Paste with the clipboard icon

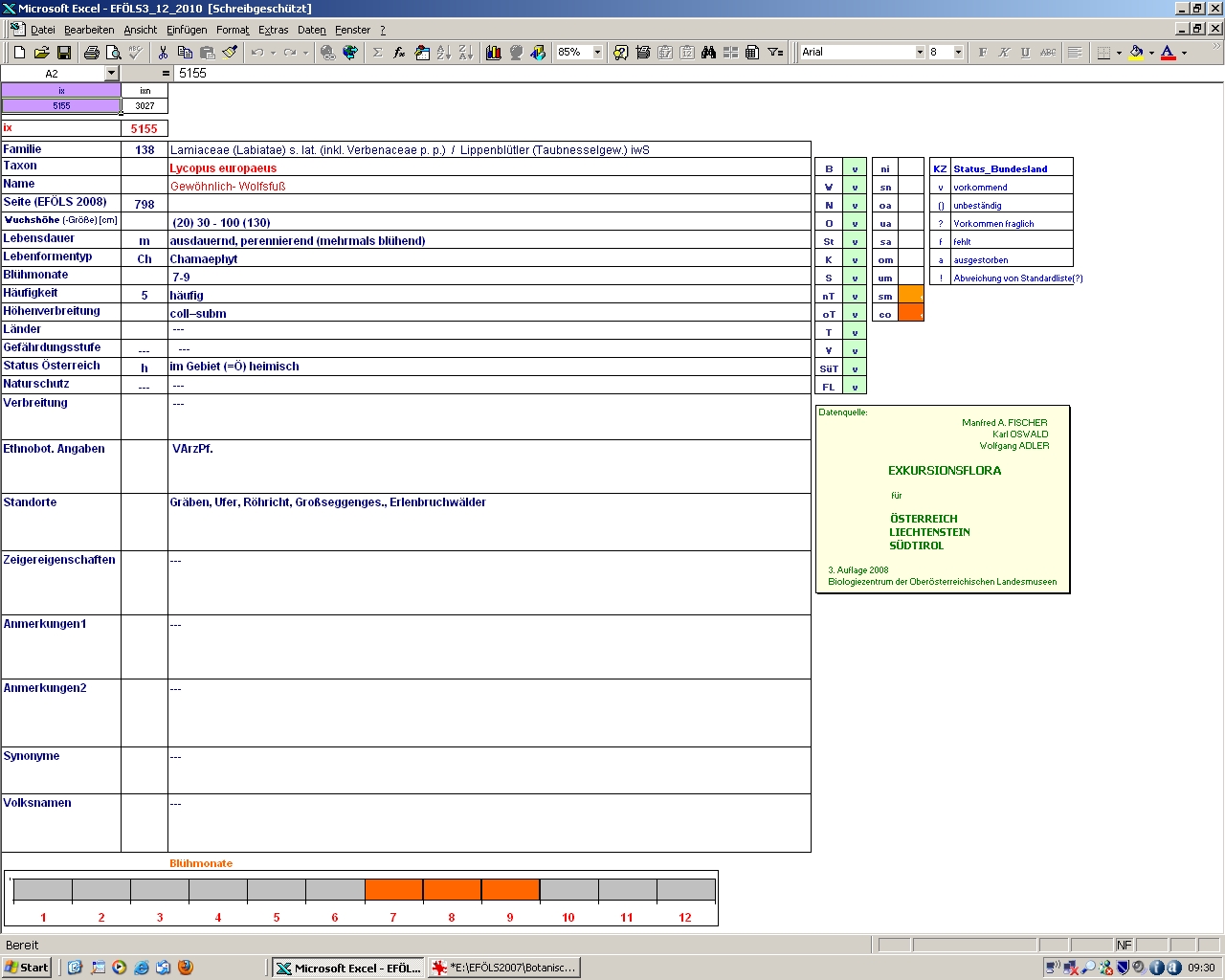[208, 53]
